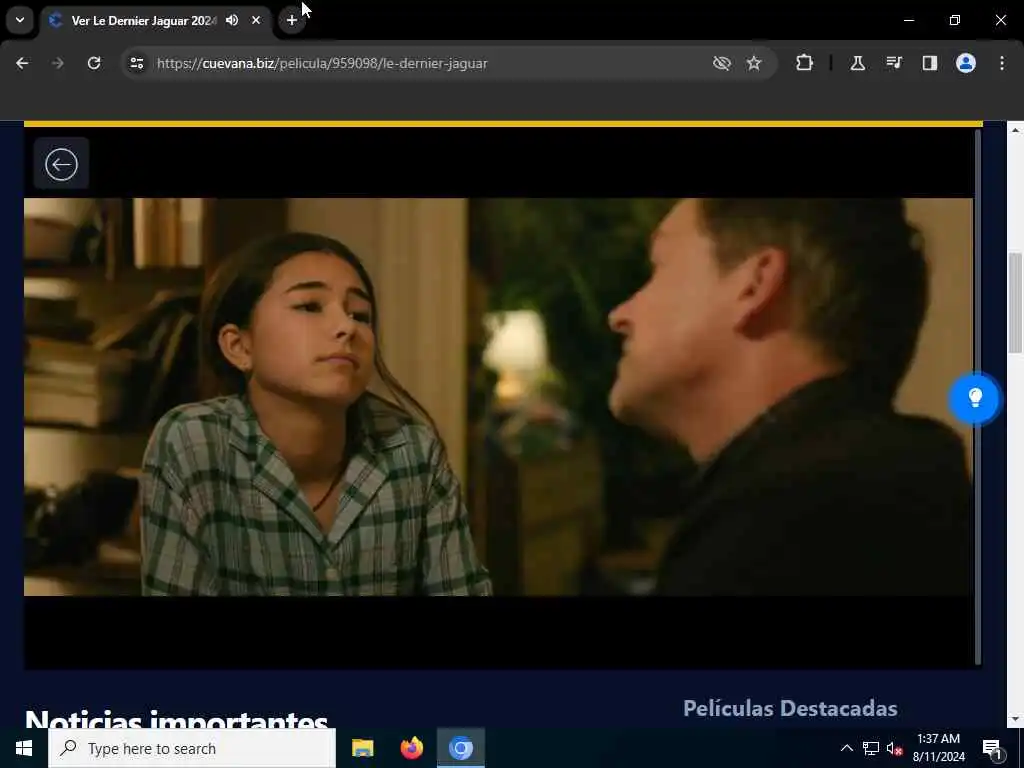This screenshot has width=1024, height=768.
Task: Launch Firefox from the taskbar
Action: click(x=411, y=748)
